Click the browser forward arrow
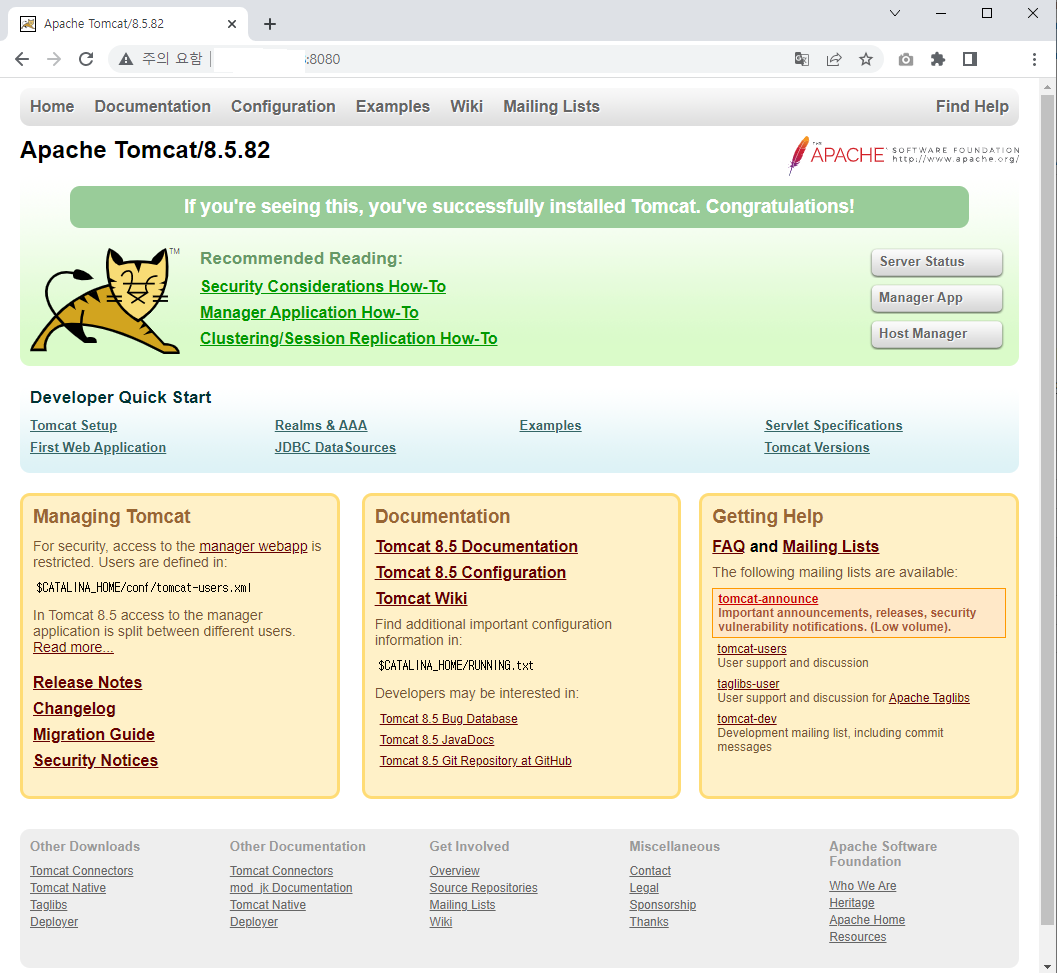The height and width of the screenshot is (973, 1057). point(54,59)
